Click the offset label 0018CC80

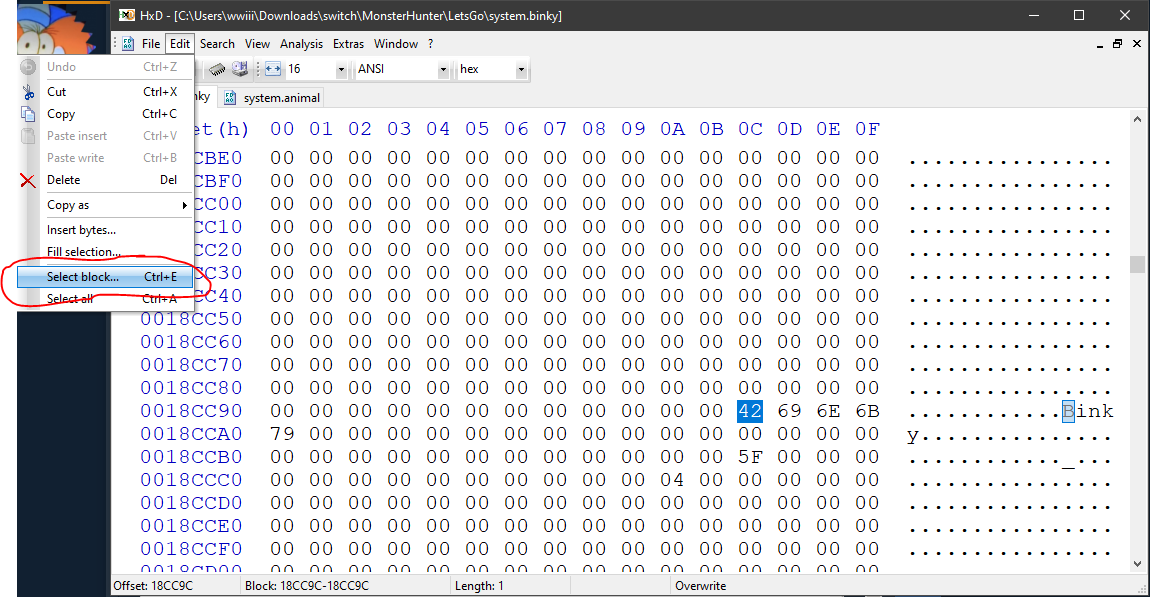click(191, 388)
